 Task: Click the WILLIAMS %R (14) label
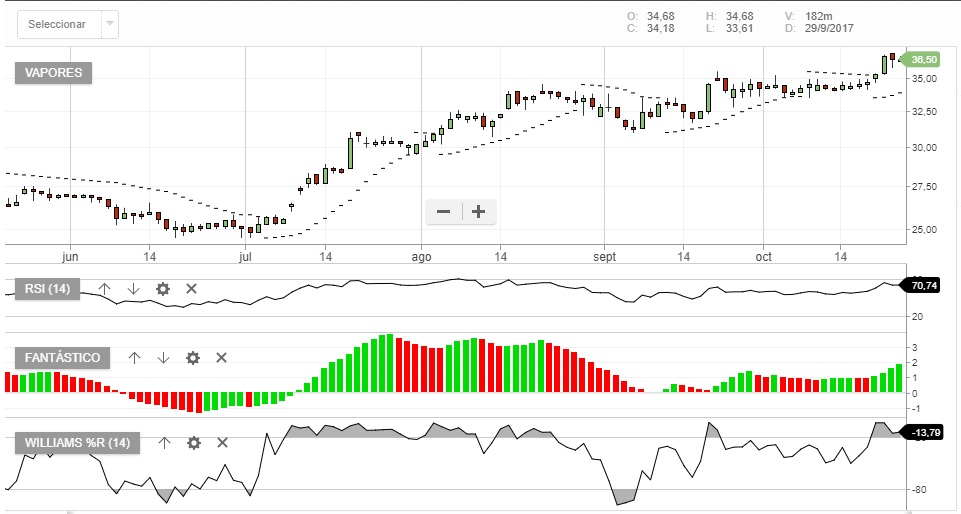pyautogui.click(x=77, y=442)
